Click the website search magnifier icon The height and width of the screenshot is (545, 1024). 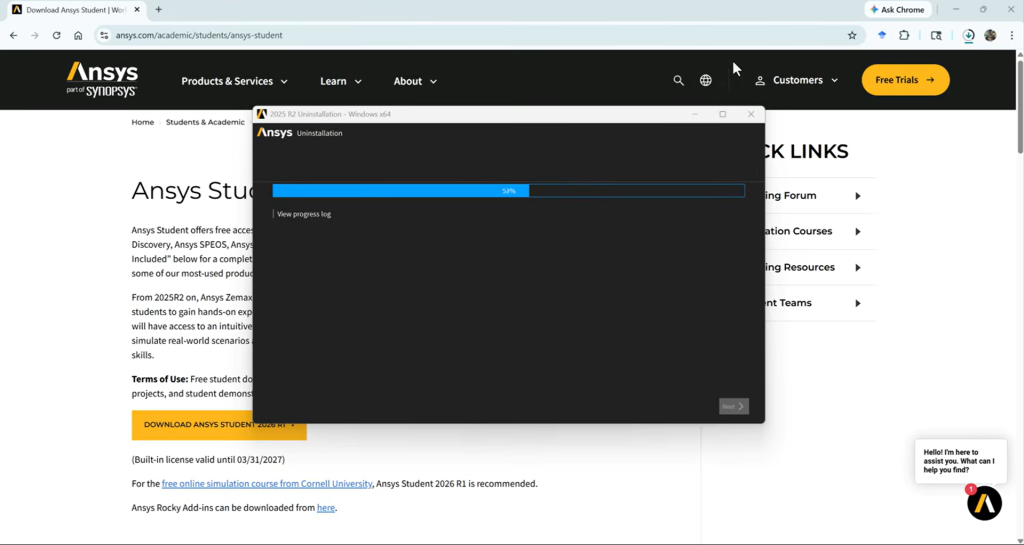tap(678, 80)
